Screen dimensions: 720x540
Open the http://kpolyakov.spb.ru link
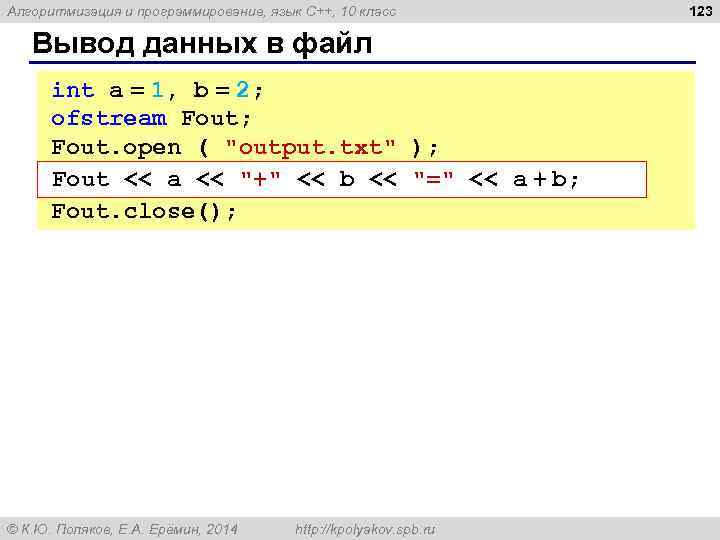pyautogui.click(x=365, y=529)
